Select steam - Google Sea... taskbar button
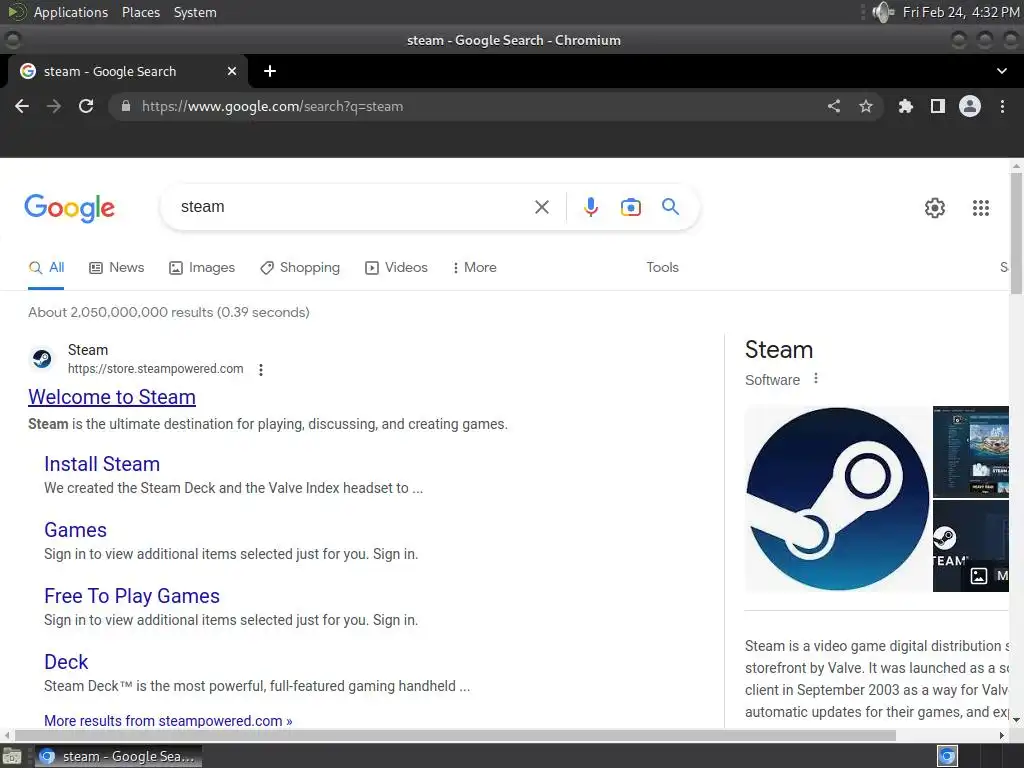This screenshot has width=1024, height=768. [x=118, y=757]
